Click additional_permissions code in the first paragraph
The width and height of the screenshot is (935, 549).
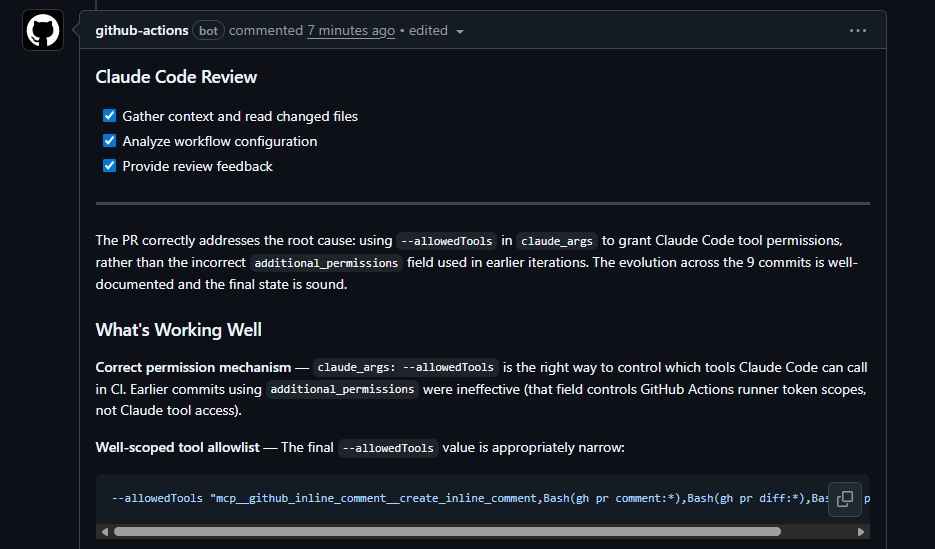coord(326,263)
